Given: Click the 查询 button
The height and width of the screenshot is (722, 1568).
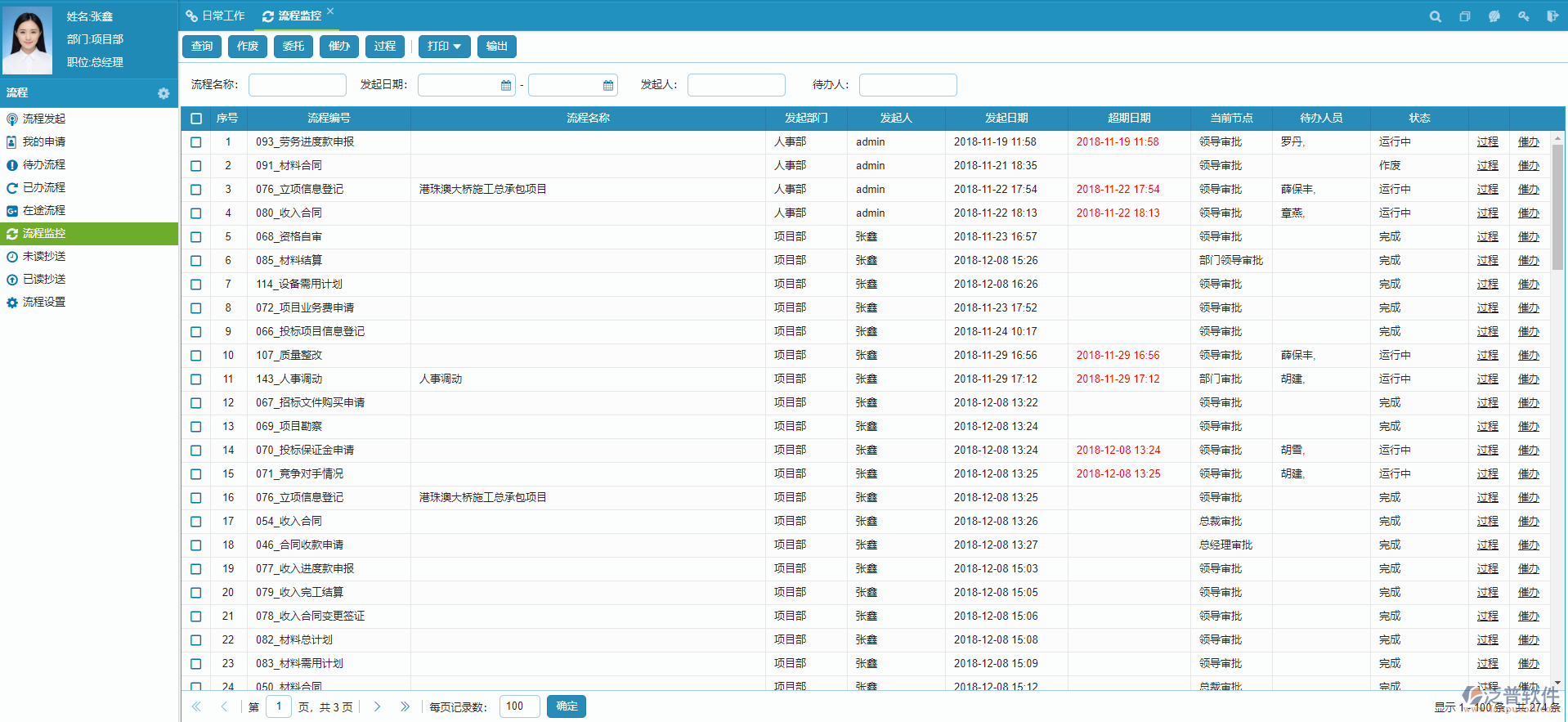Looking at the screenshot, I should (x=202, y=47).
